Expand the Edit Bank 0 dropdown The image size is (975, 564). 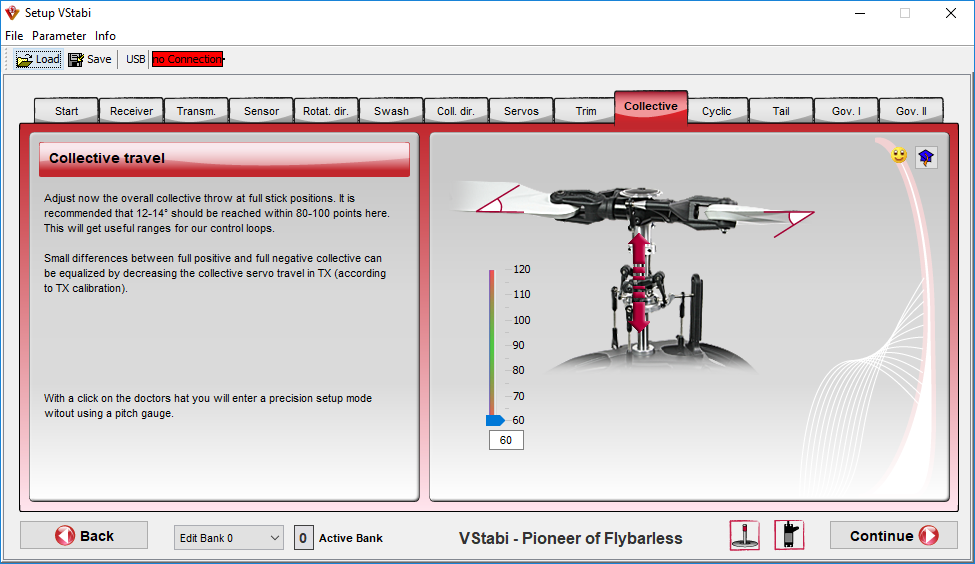coord(229,538)
